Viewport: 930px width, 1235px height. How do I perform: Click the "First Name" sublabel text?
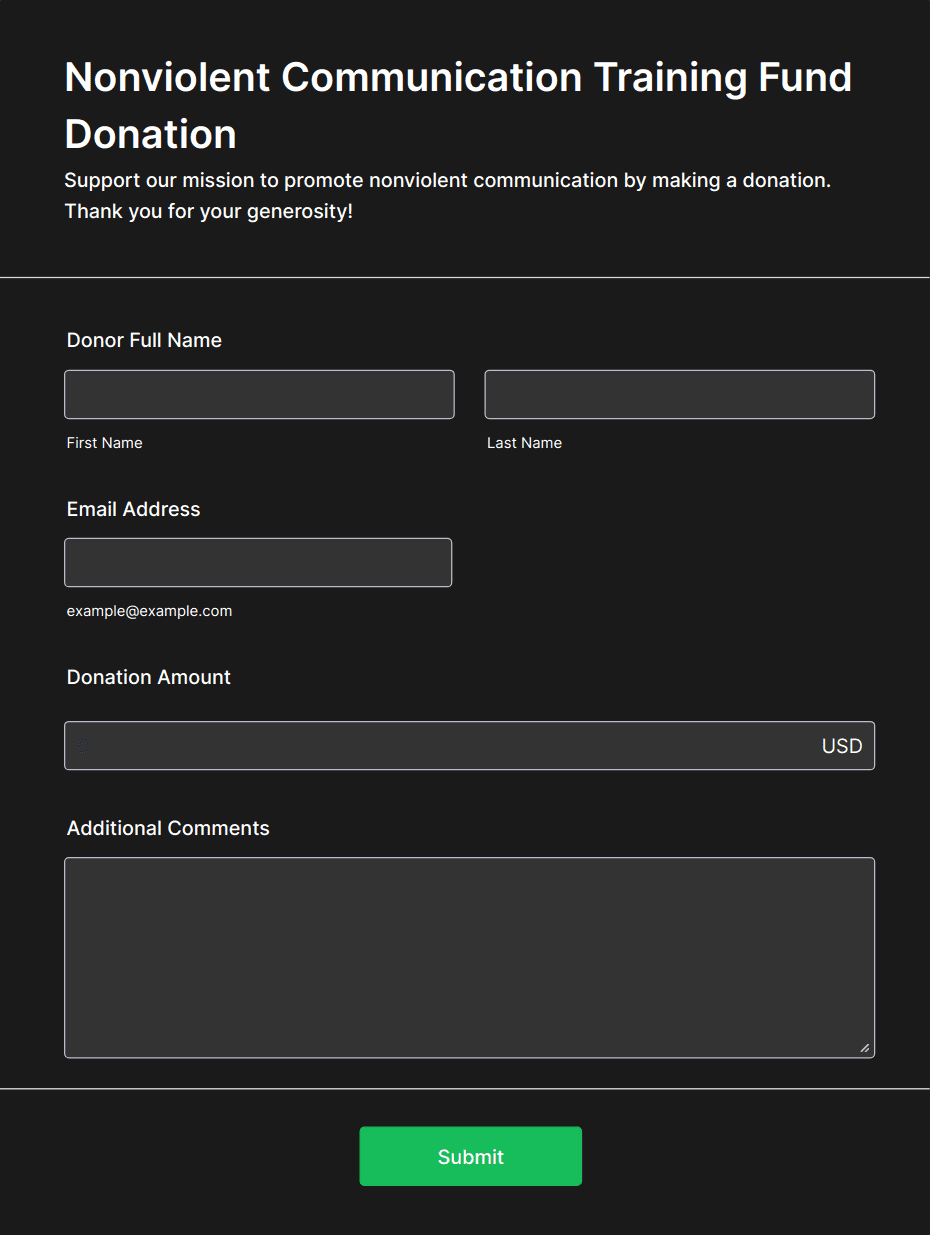104,443
